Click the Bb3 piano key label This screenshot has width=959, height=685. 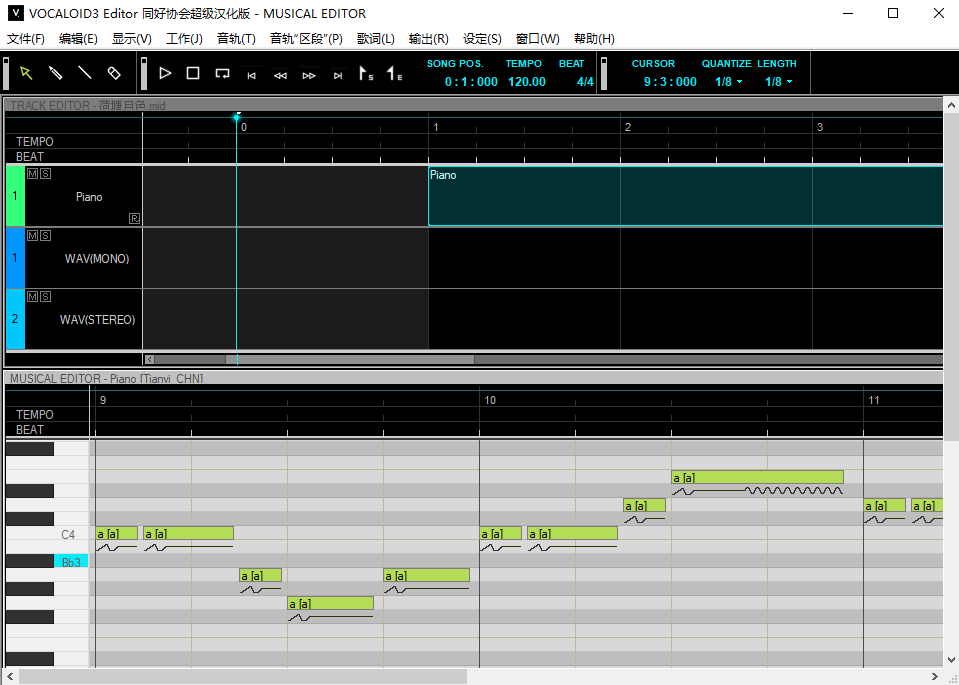(71, 561)
